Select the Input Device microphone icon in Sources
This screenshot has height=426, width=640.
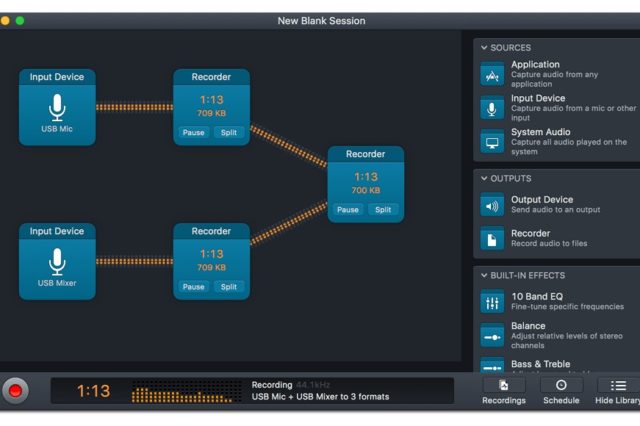(x=492, y=108)
